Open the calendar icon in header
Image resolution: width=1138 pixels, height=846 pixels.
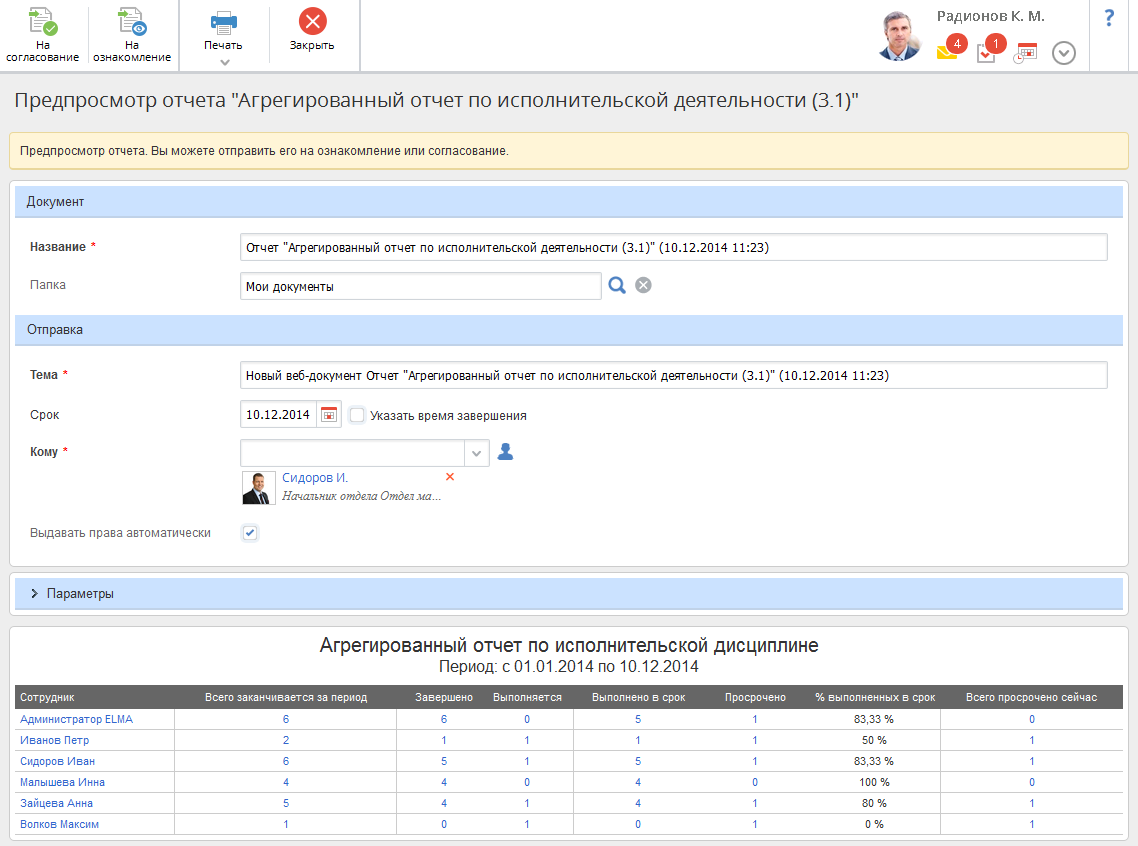coord(1026,53)
